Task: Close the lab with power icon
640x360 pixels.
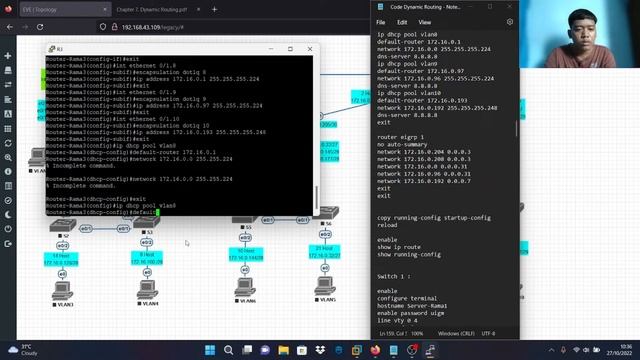Action: click(x=8, y=229)
